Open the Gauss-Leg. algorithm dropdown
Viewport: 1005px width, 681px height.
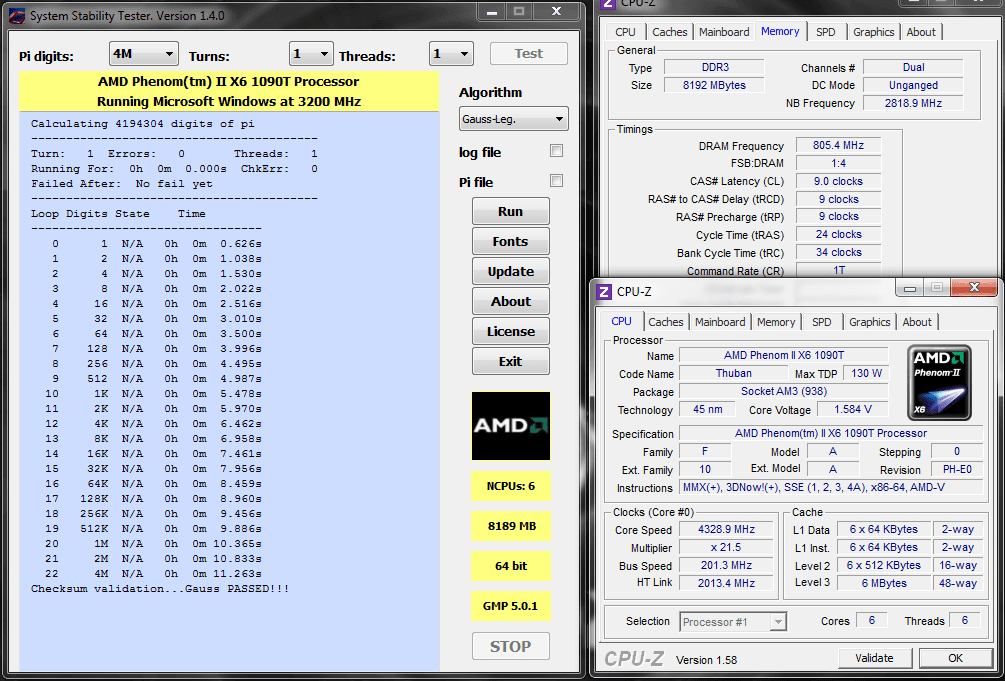click(513, 119)
